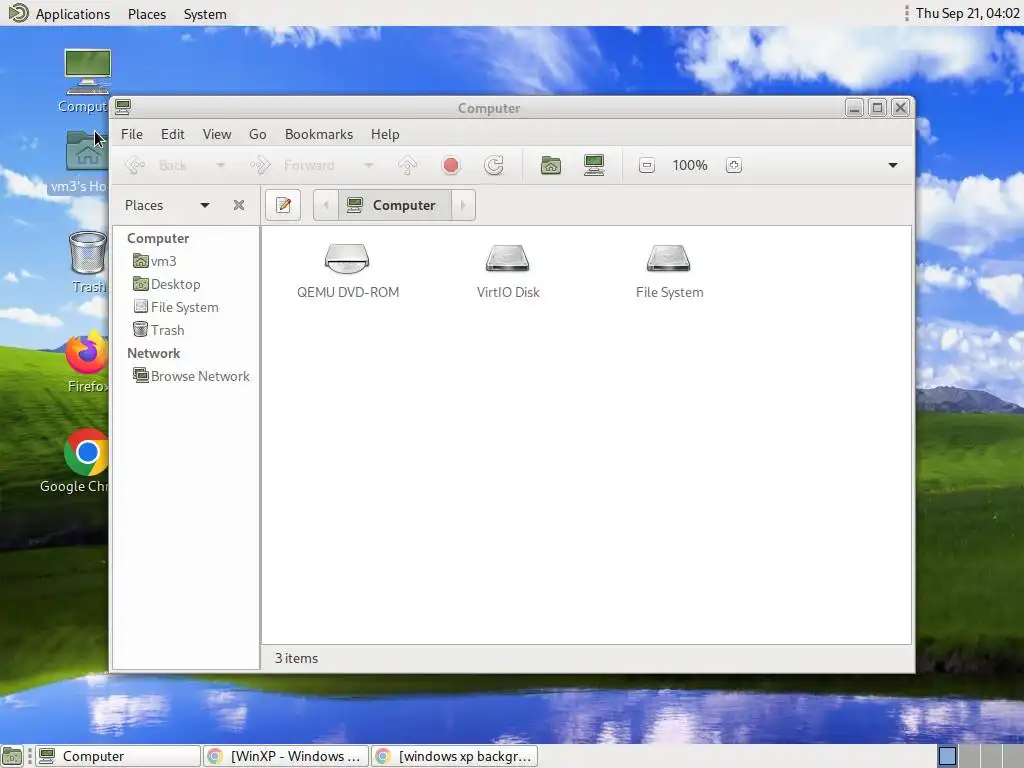Click the right path bar scroll arrow
The height and width of the screenshot is (768, 1024).
pyautogui.click(x=463, y=205)
